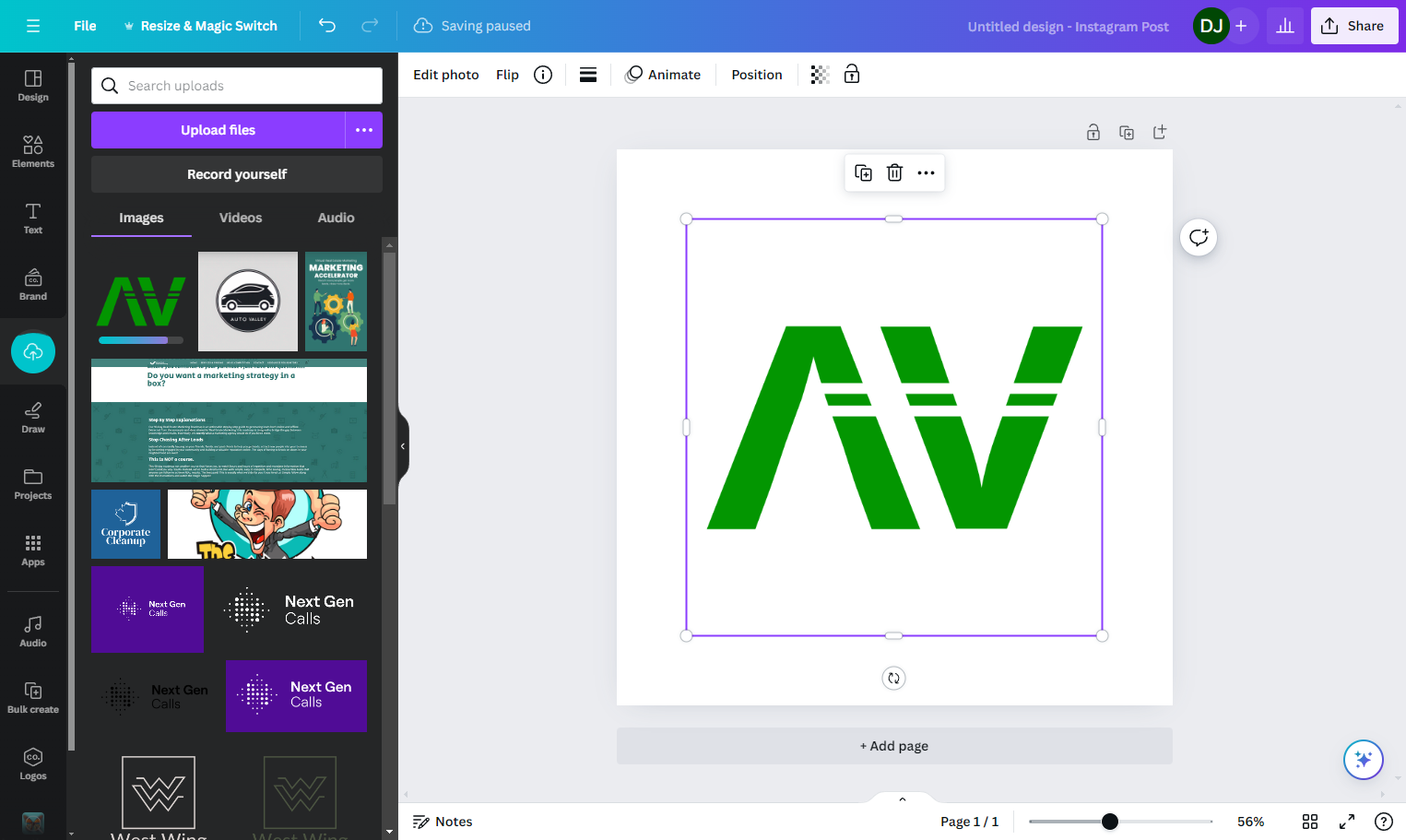Viewport: 1406px width, 840px height.
Task: Open the Notes panel
Action: pyautogui.click(x=443, y=822)
